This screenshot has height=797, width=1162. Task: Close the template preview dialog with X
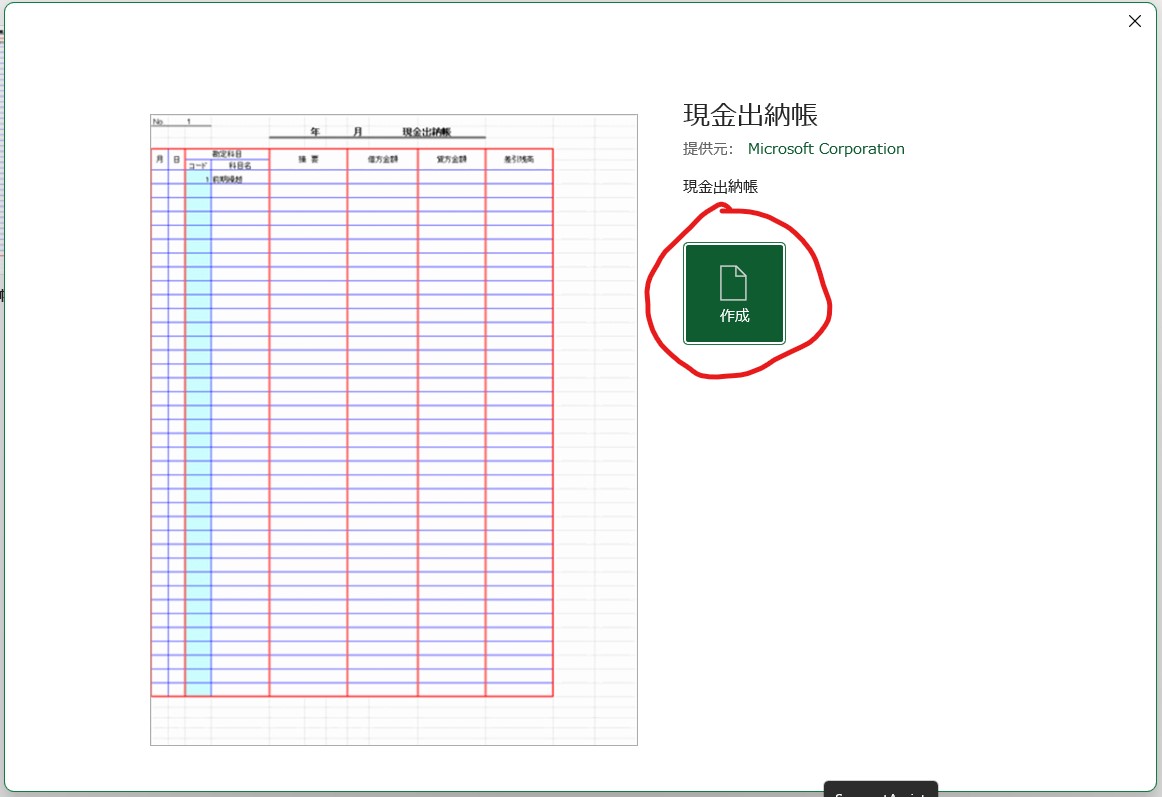coord(1134,21)
